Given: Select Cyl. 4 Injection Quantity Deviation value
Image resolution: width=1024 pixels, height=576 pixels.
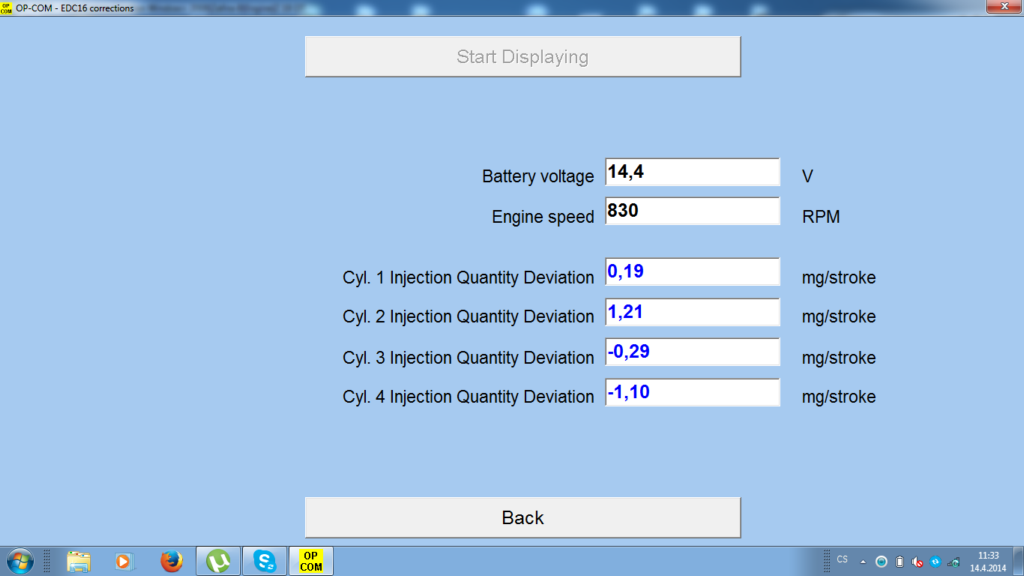Looking at the screenshot, I should click(x=692, y=393).
